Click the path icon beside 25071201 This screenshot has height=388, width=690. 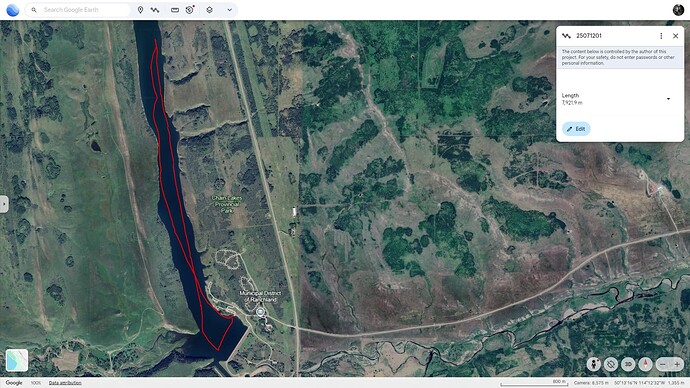click(566, 36)
